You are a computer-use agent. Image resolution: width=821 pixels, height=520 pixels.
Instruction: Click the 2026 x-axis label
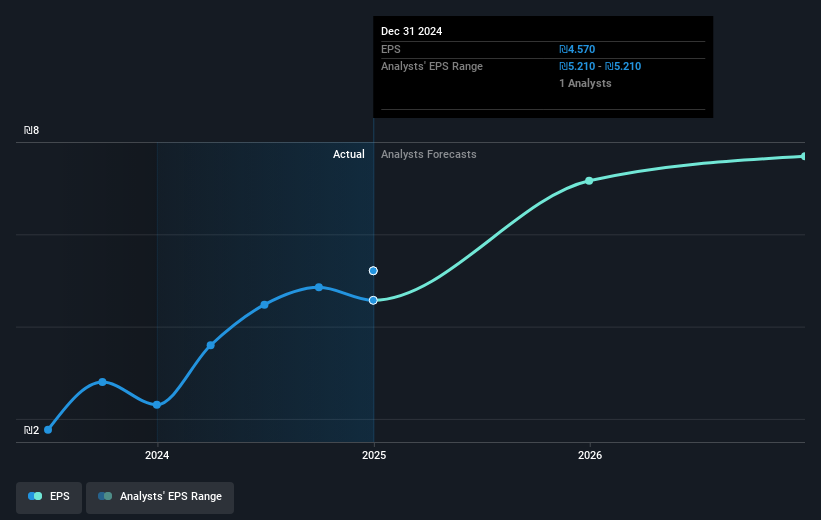click(590, 455)
